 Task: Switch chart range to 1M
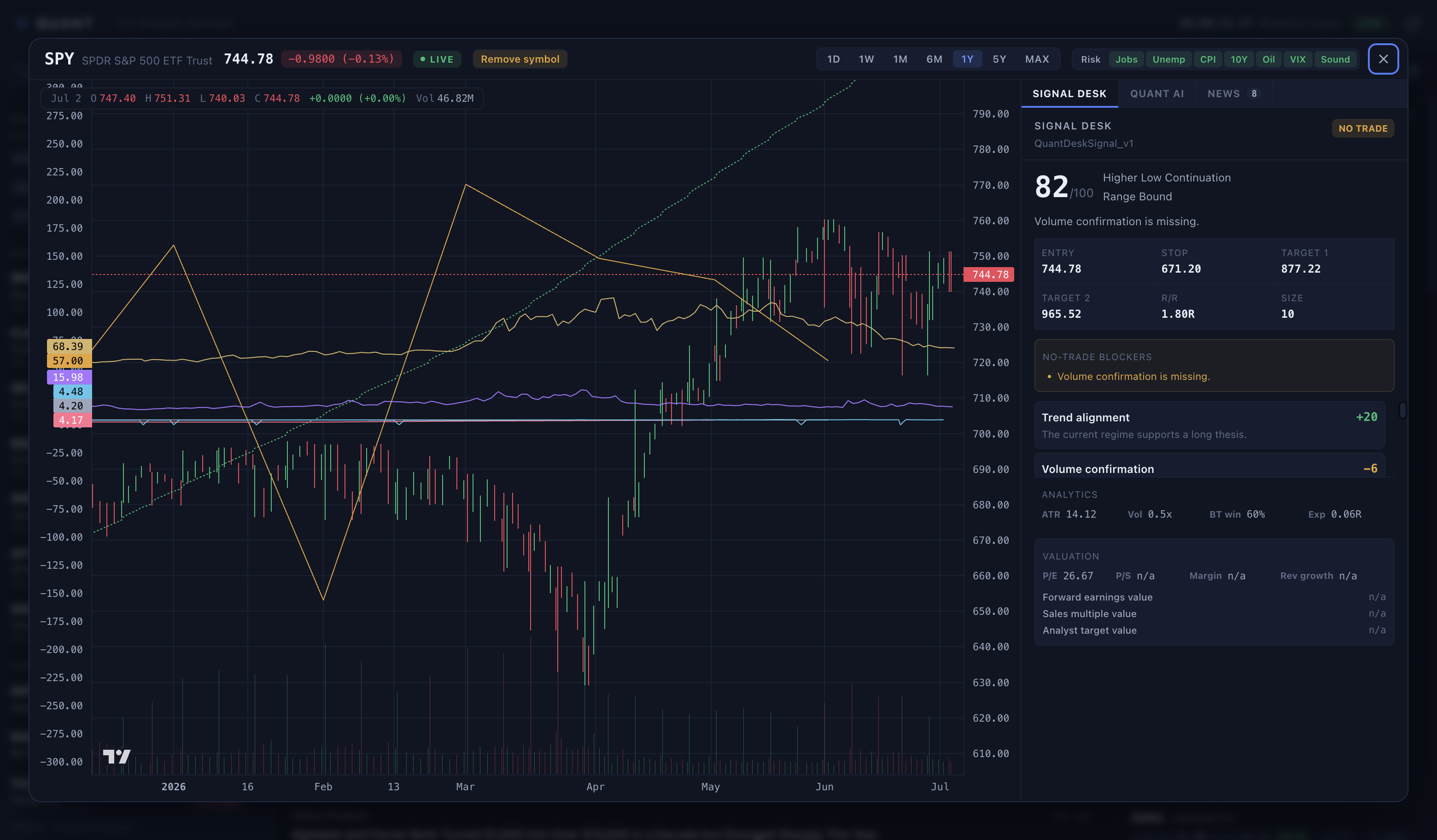[900, 59]
